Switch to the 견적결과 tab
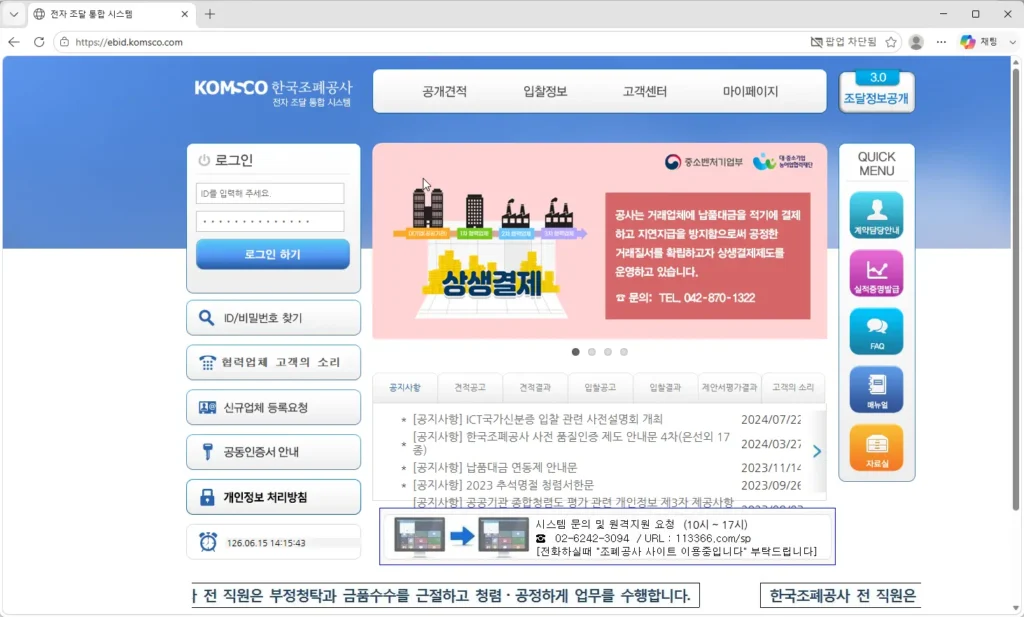The height and width of the screenshot is (617, 1024). pos(535,387)
